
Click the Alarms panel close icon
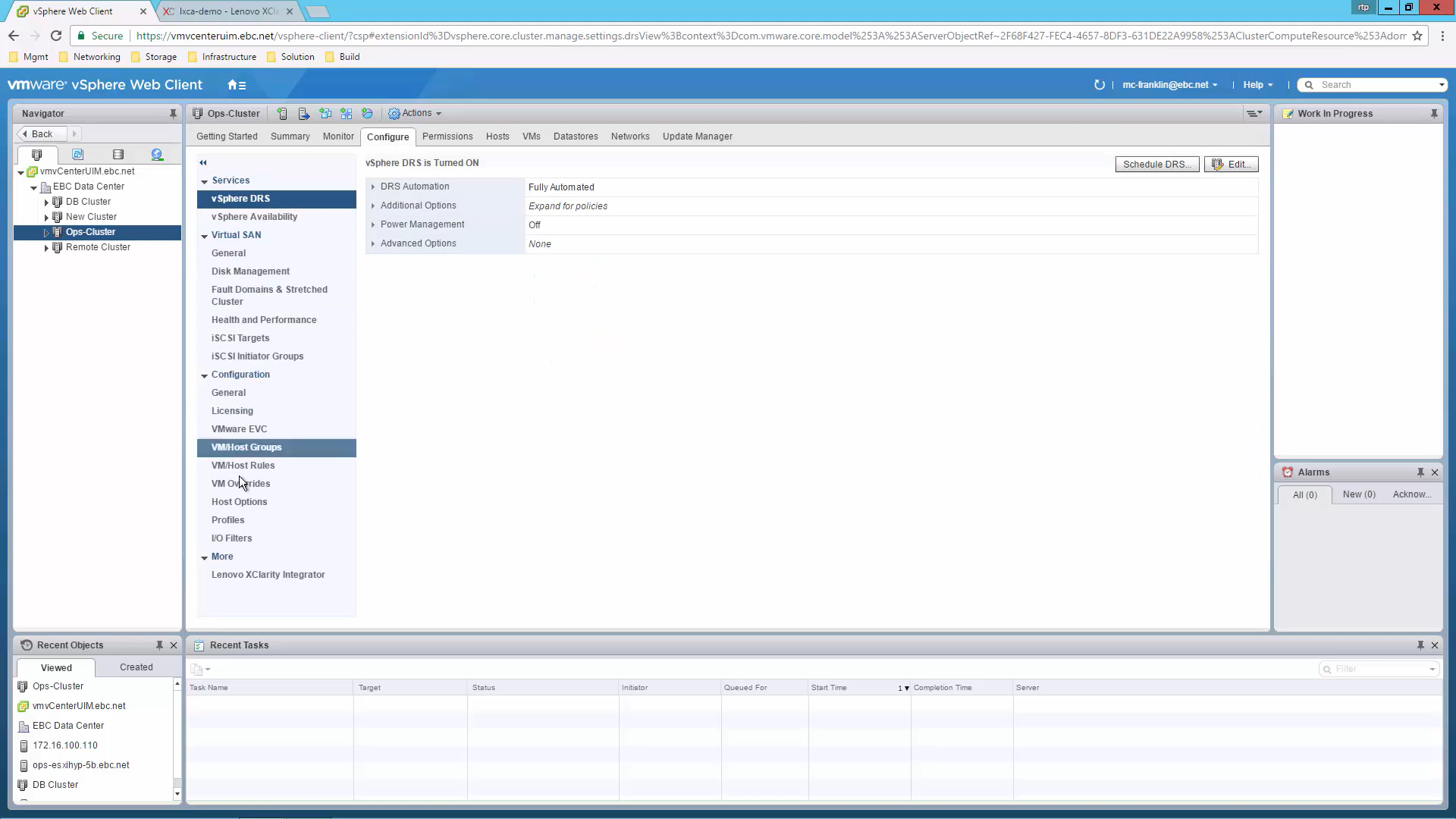click(x=1435, y=471)
